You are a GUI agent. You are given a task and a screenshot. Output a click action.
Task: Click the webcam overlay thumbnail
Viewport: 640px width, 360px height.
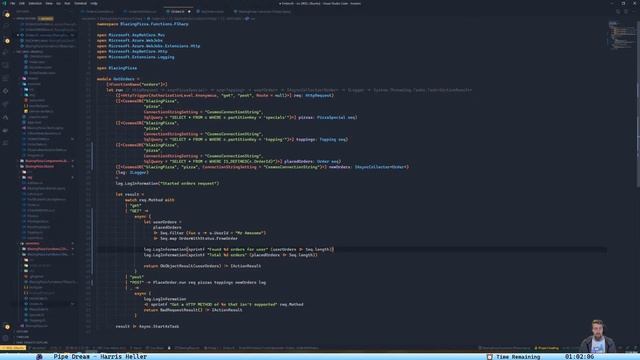pos(598,336)
